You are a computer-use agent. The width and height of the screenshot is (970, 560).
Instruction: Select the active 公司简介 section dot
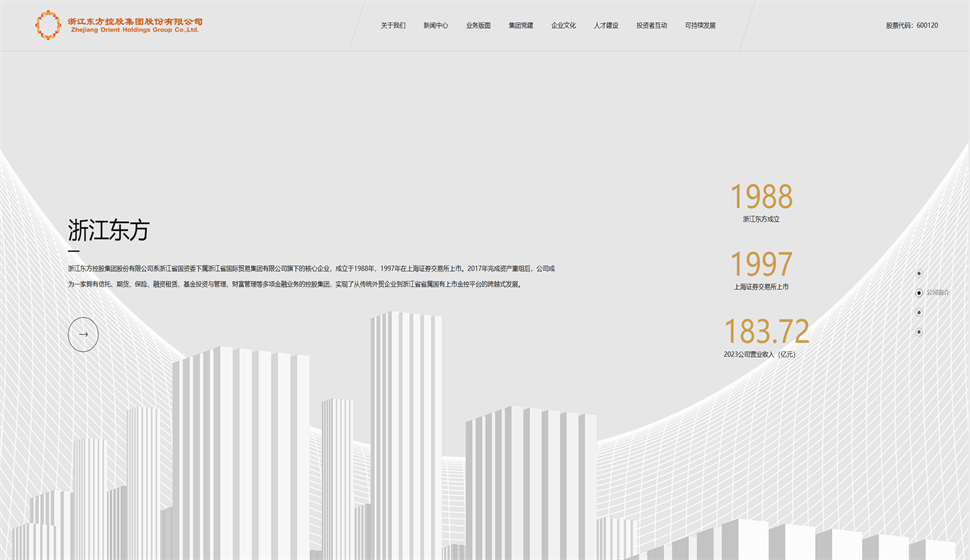point(919,293)
